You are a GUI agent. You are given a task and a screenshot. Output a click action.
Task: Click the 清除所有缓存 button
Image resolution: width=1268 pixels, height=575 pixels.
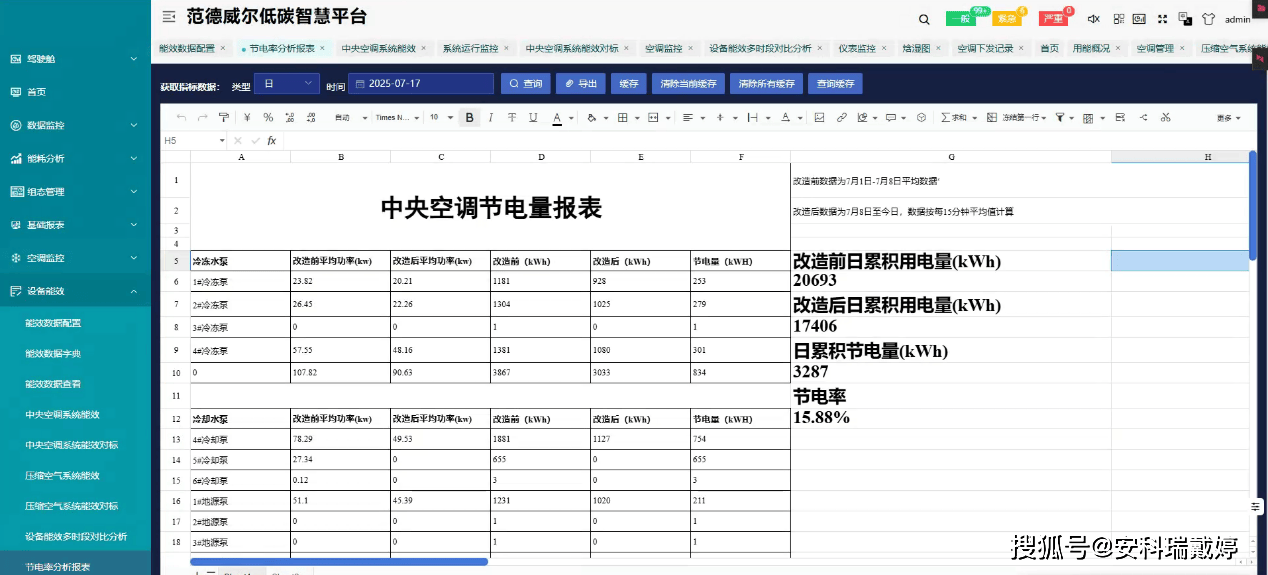coord(767,84)
